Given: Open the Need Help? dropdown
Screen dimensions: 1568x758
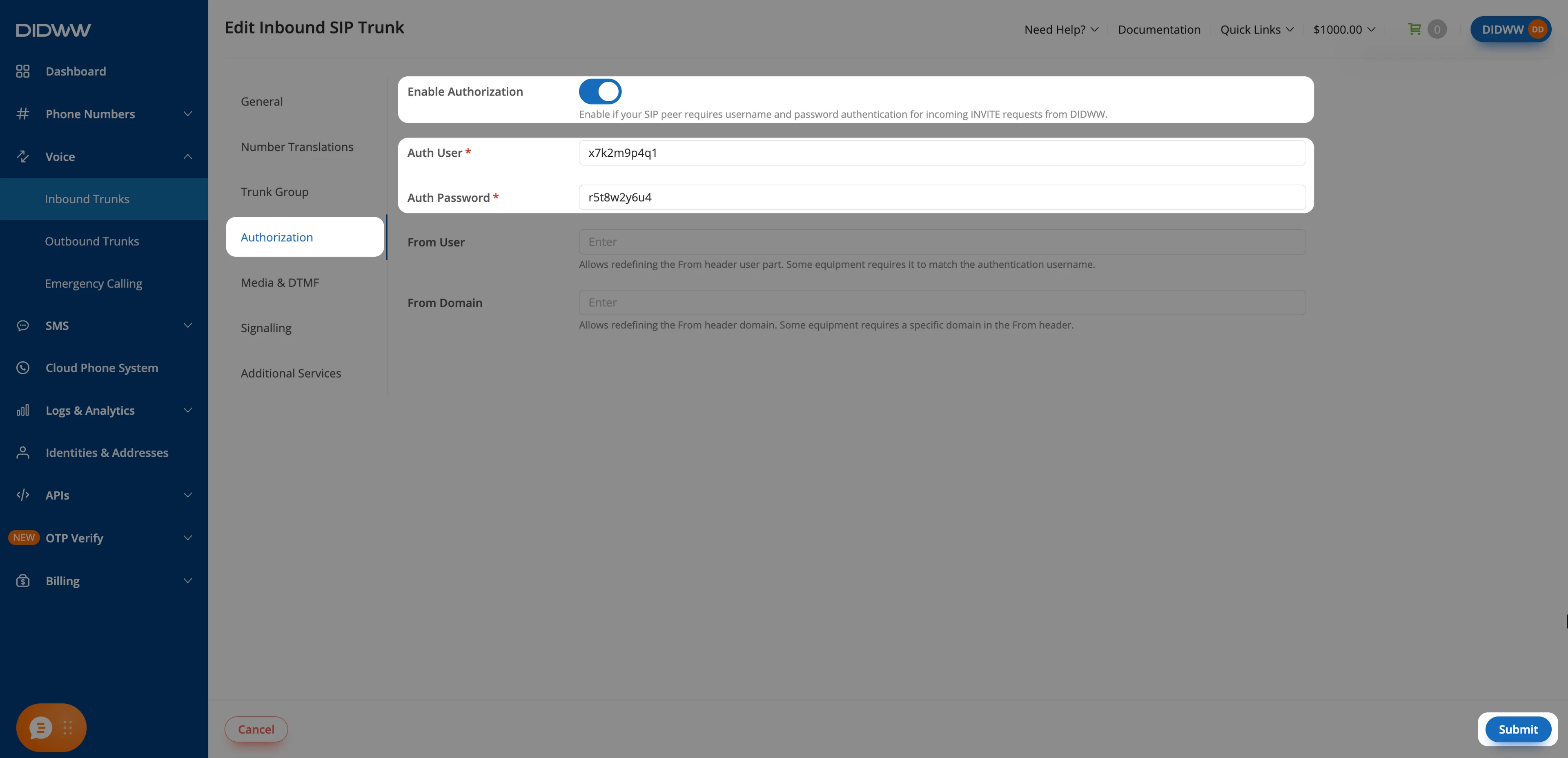Looking at the screenshot, I should point(1061,29).
